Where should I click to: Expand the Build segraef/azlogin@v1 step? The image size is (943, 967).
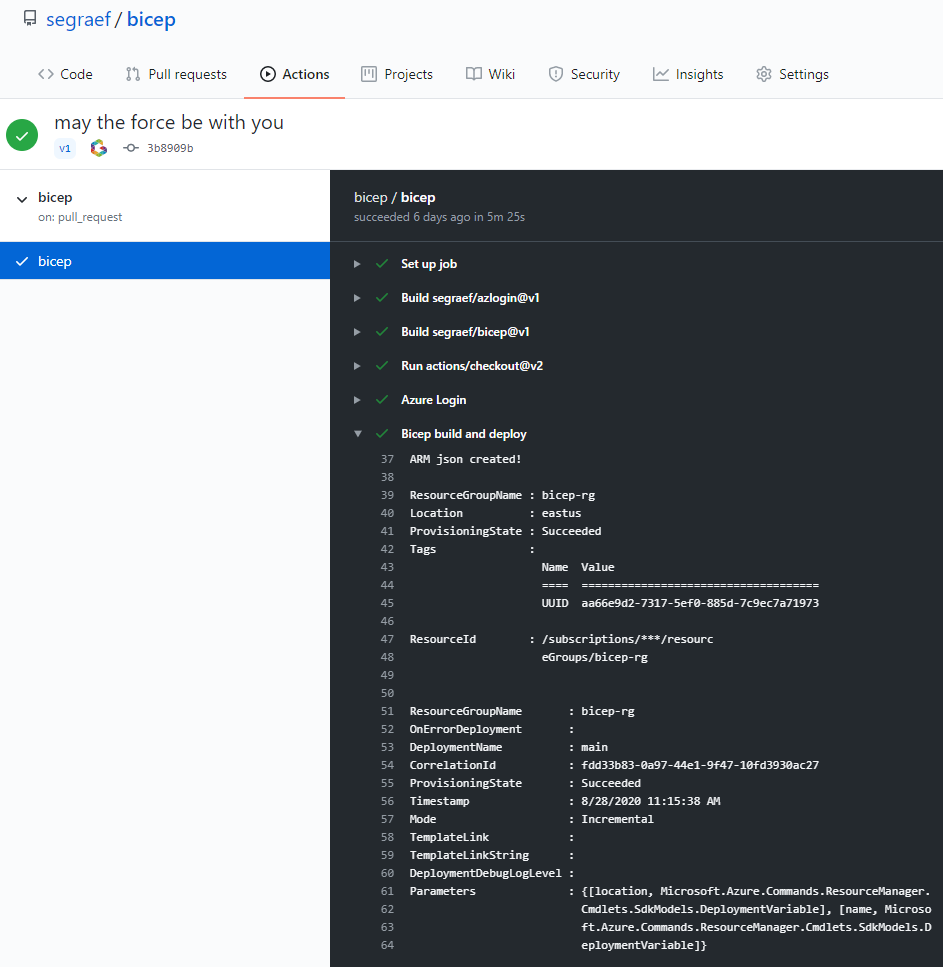coord(357,298)
